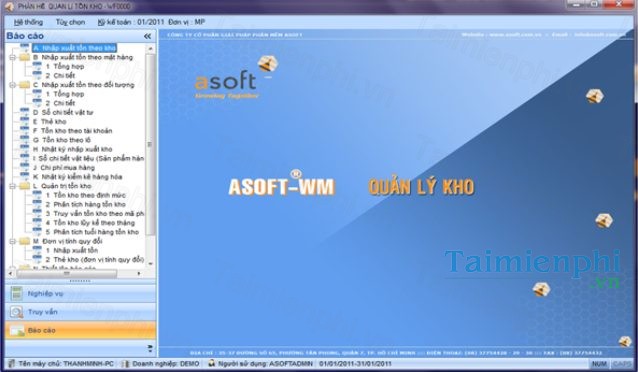Click report icon of 2 Chi tiết under B
The image size is (638, 372).
[x=37, y=76]
